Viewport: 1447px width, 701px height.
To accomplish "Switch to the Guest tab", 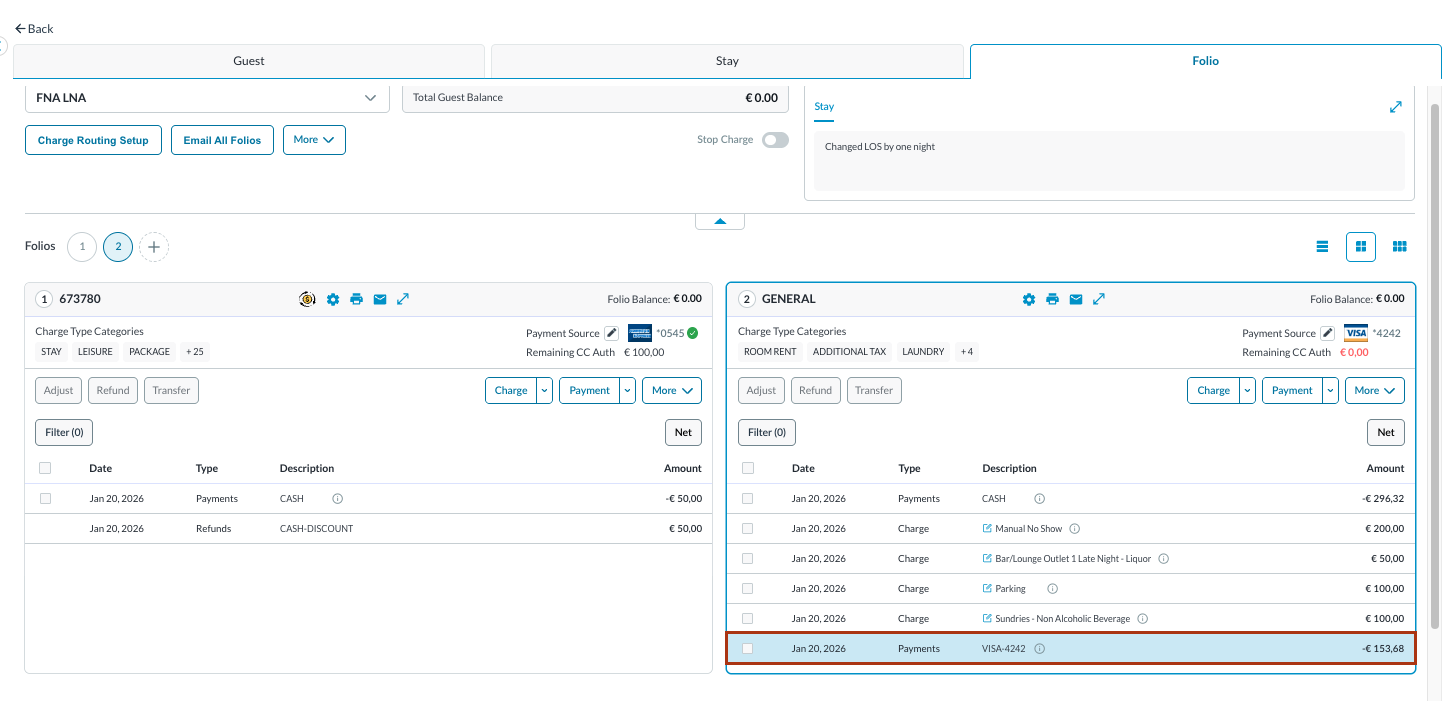I will coord(249,61).
